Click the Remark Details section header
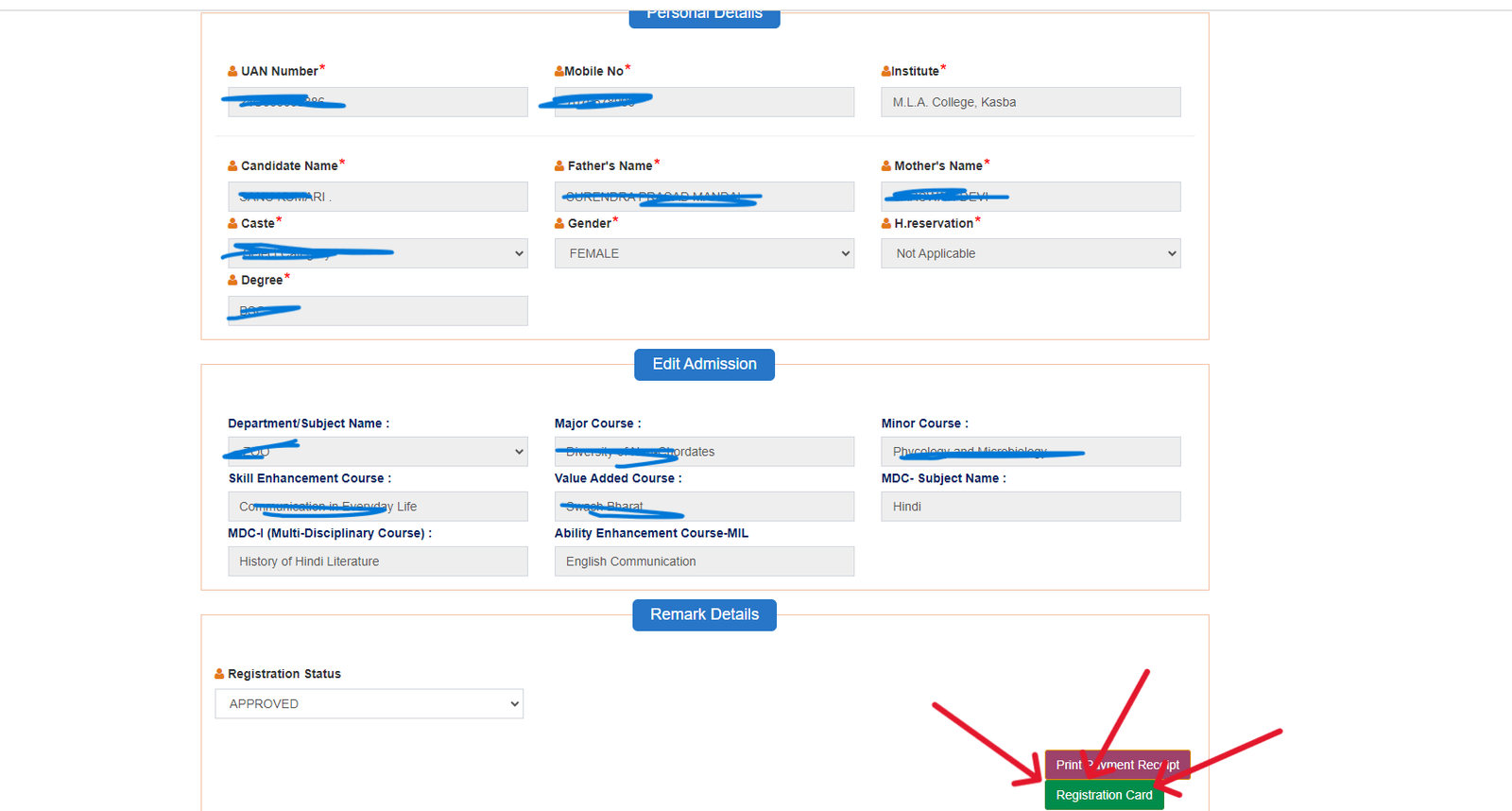Screen dimensions: 1512x811 704,615
